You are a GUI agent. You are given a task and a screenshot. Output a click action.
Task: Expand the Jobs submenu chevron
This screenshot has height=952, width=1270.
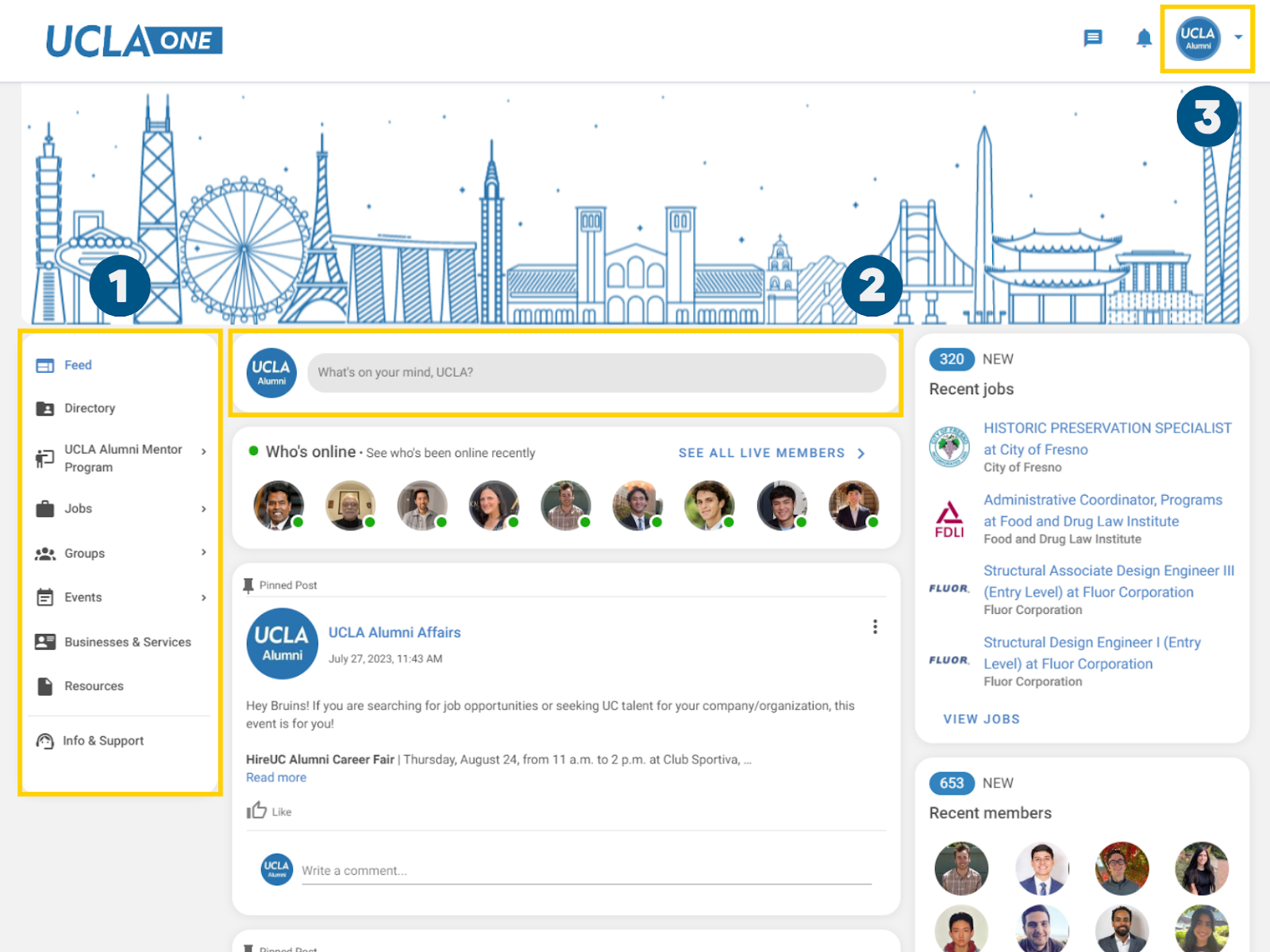(x=204, y=509)
